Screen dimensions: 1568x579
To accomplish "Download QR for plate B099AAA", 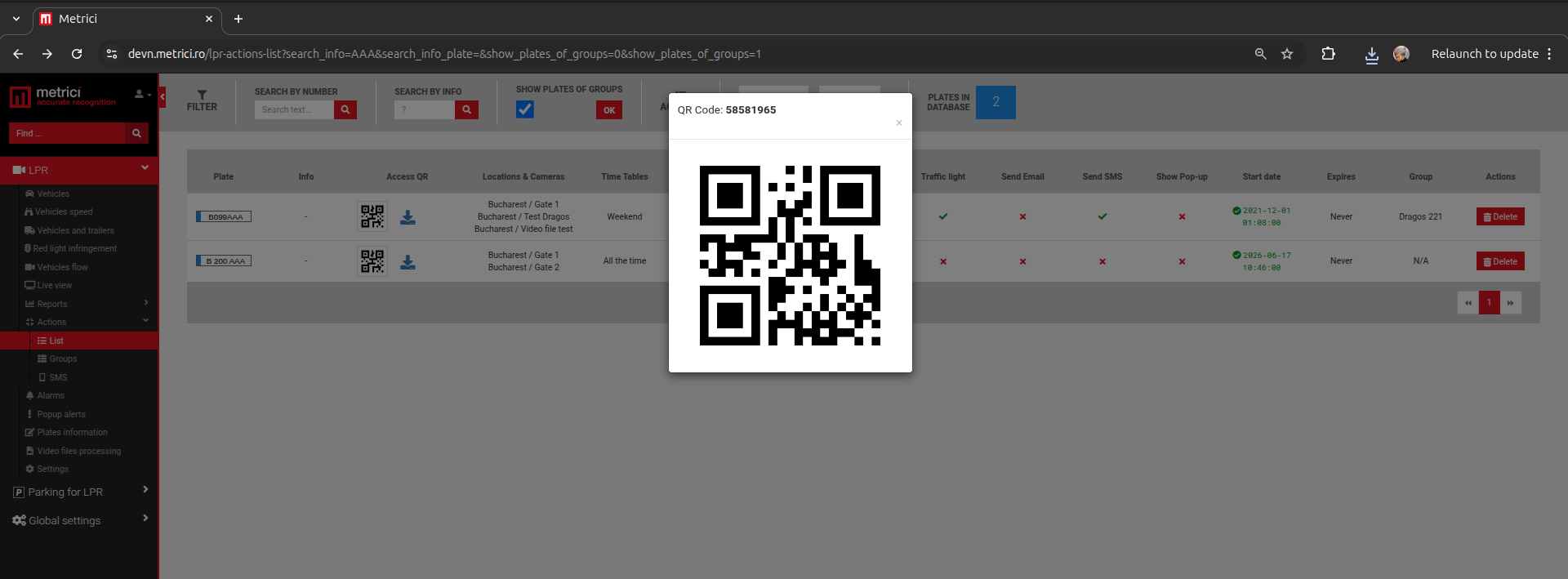I will click(x=408, y=217).
